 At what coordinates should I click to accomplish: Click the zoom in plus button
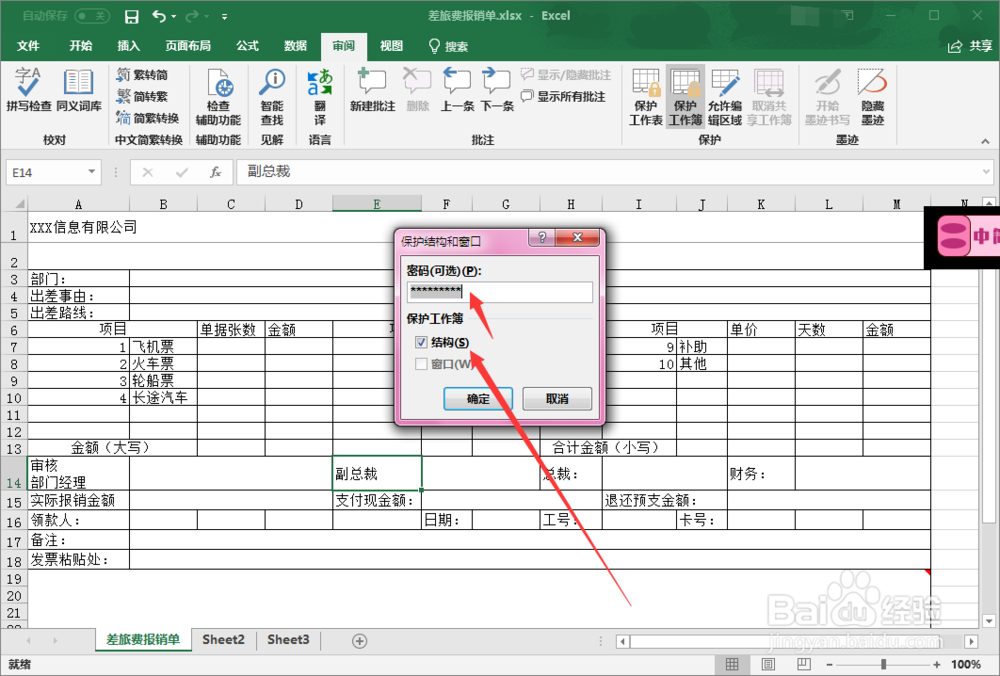click(936, 665)
